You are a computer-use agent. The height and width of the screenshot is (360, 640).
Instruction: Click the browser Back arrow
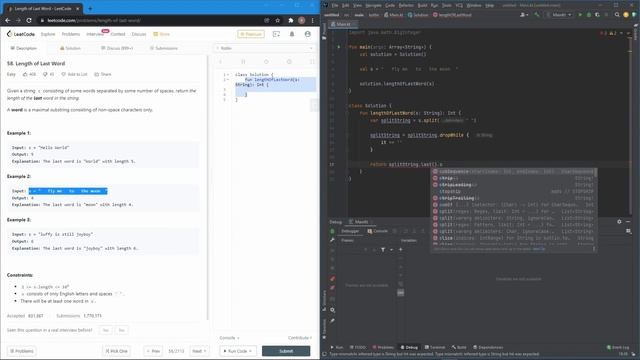pos(8,20)
